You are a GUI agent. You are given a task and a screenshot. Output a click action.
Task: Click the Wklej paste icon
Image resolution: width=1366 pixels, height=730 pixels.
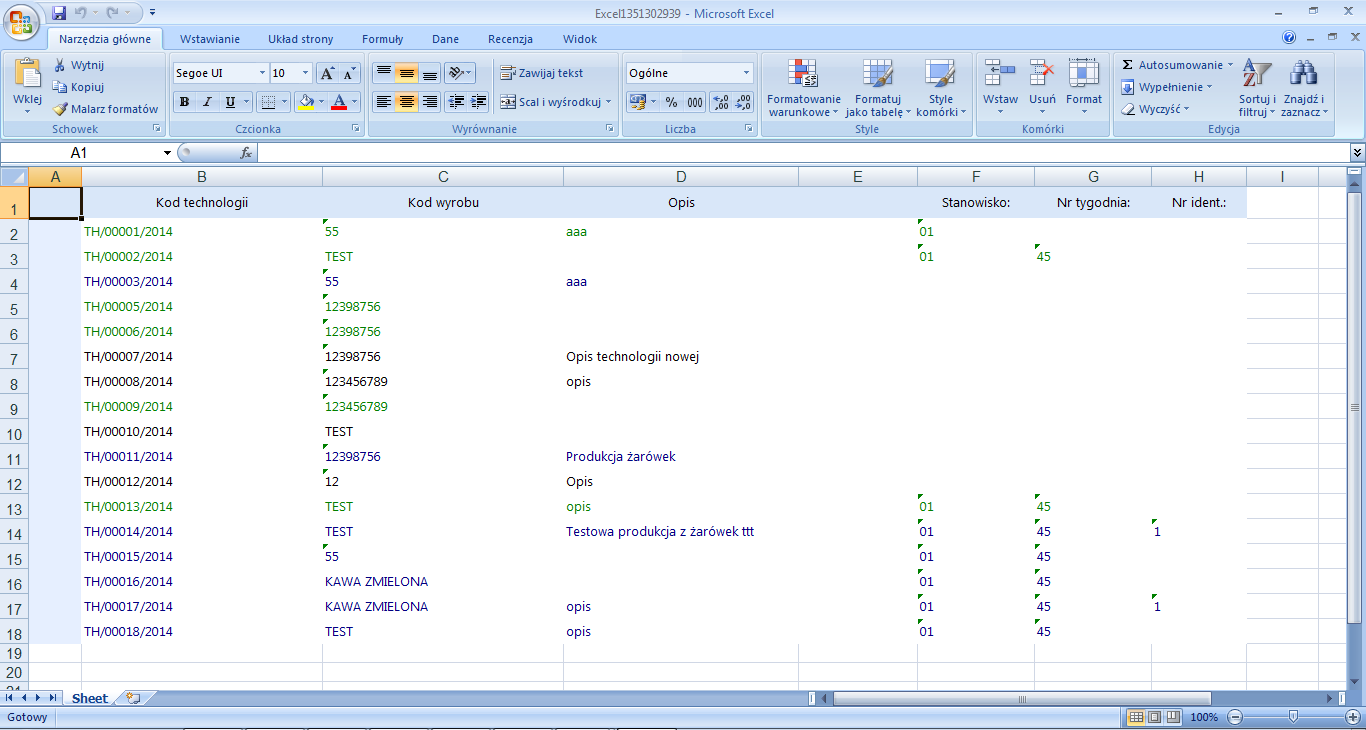point(27,72)
